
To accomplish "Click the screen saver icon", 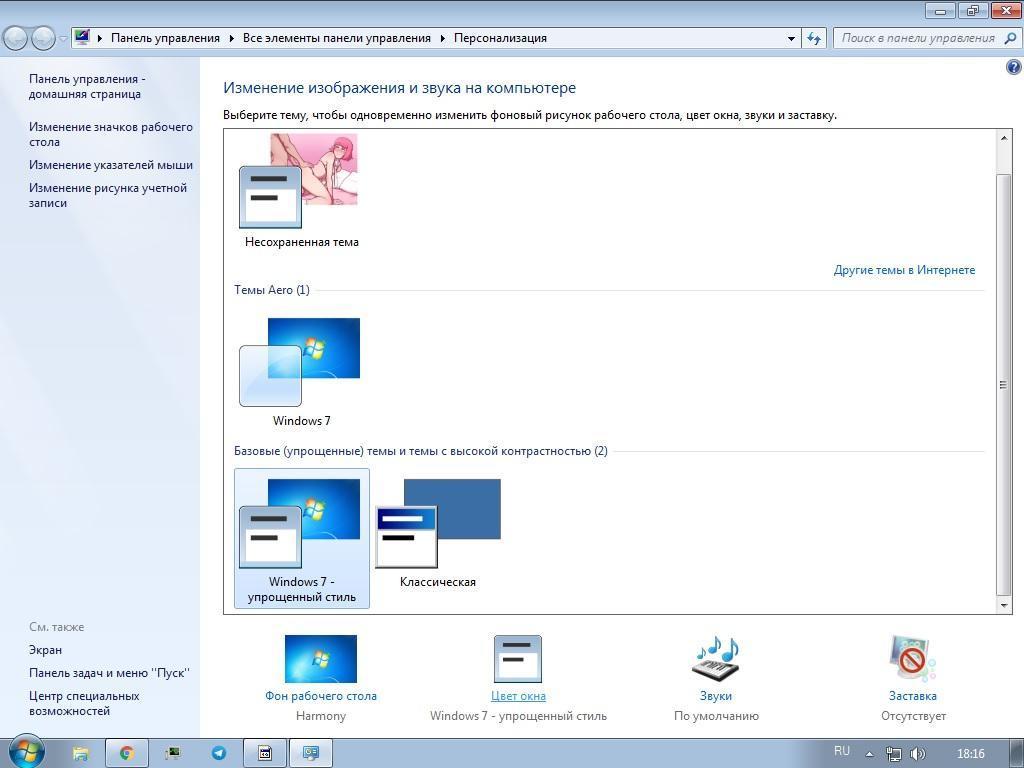I will [912, 659].
